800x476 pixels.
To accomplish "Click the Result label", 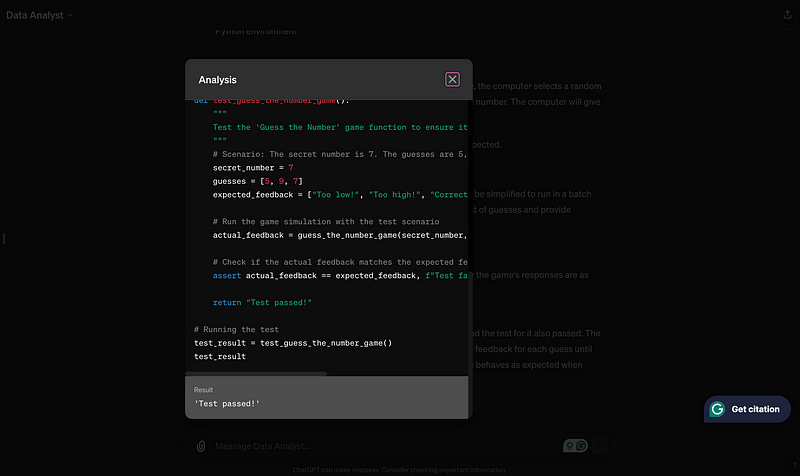I will pyautogui.click(x=203, y=390).
